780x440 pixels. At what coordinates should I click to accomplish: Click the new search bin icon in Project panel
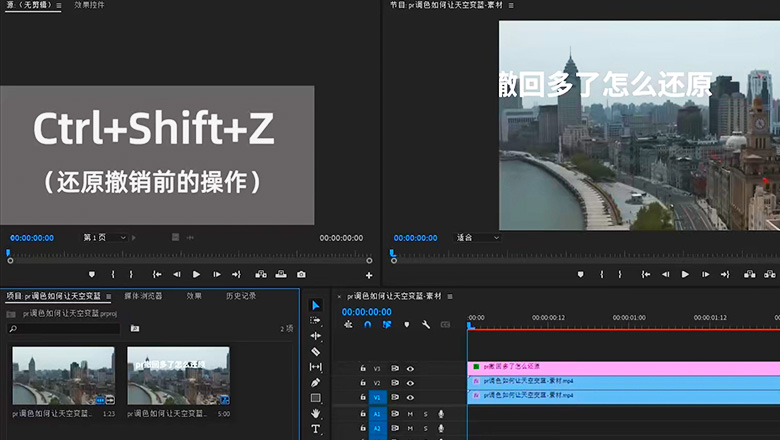click(x=135, y=328)
